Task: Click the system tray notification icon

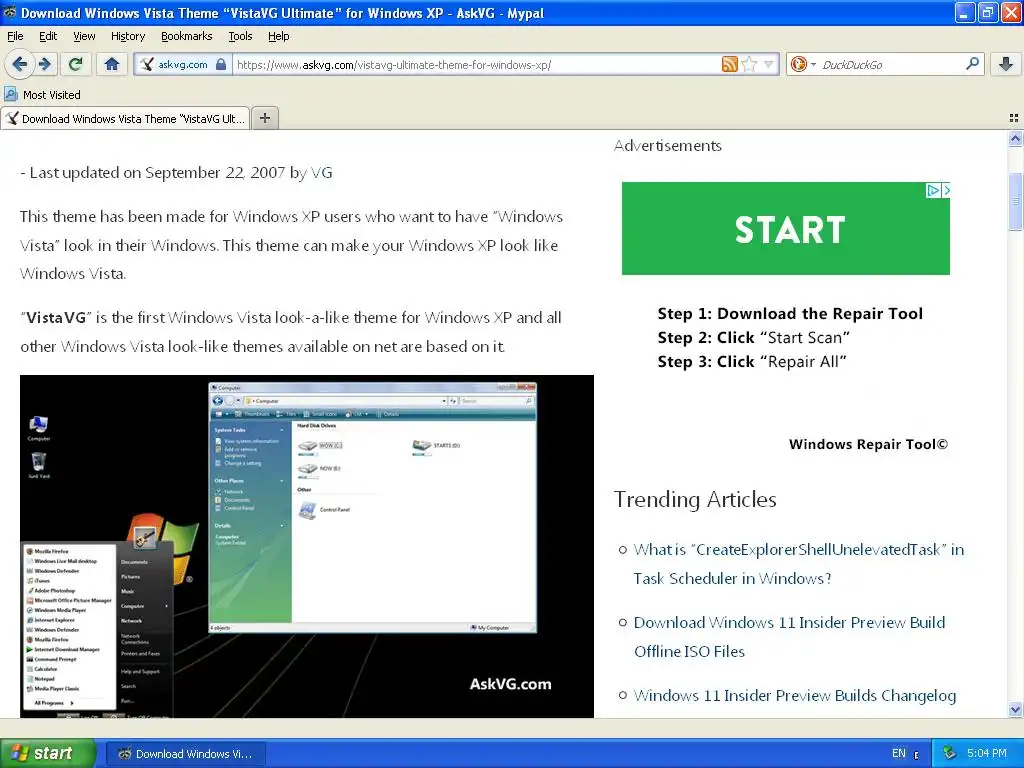Action: pyautogui.click(x=950, y=753)
